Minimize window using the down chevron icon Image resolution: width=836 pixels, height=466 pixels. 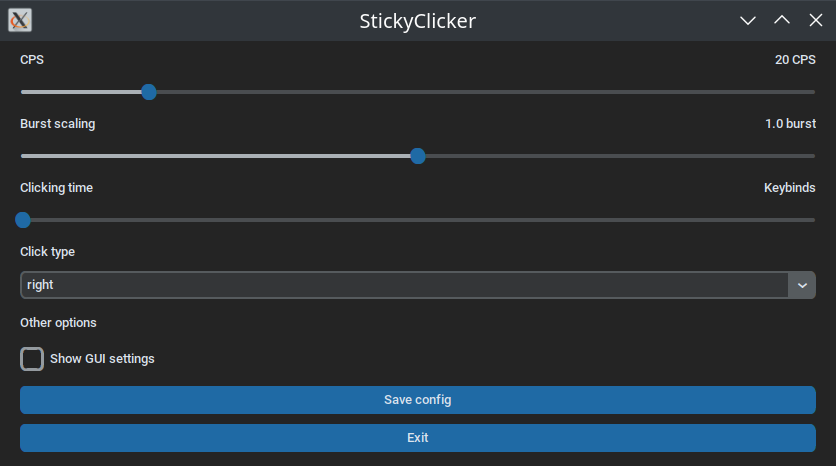[748, 20]
